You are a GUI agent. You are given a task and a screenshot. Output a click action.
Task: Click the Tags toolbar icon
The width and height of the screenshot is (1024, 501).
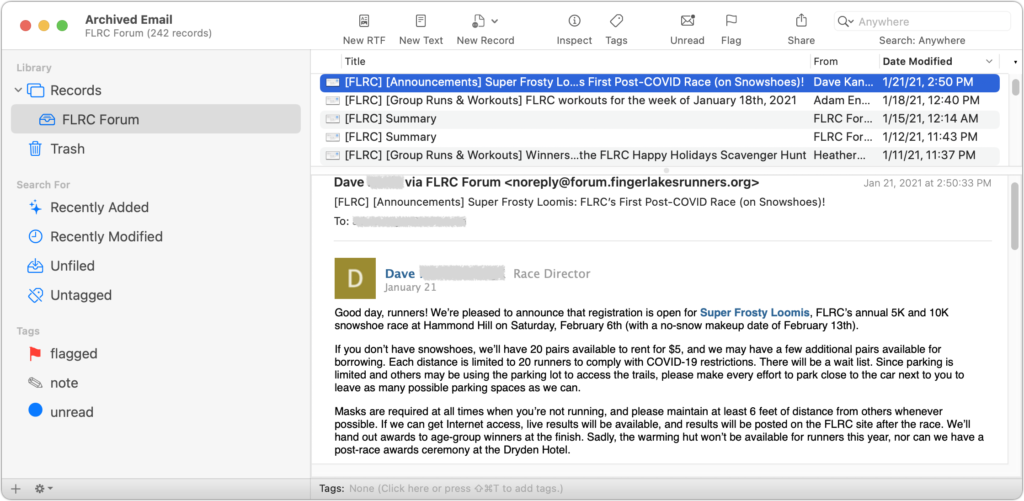(x=616, y=21)
